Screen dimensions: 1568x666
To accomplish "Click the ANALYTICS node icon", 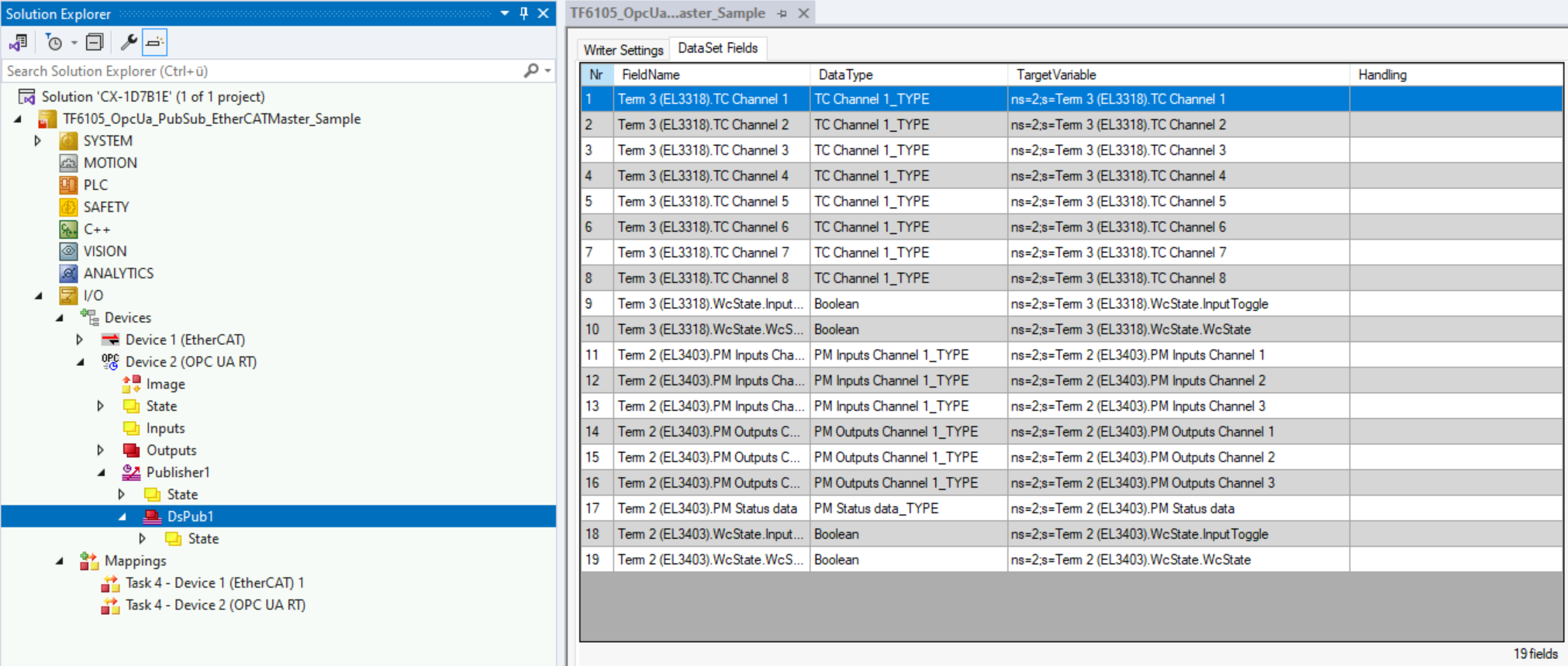I will pyautogui.click(x=68, y=274).
